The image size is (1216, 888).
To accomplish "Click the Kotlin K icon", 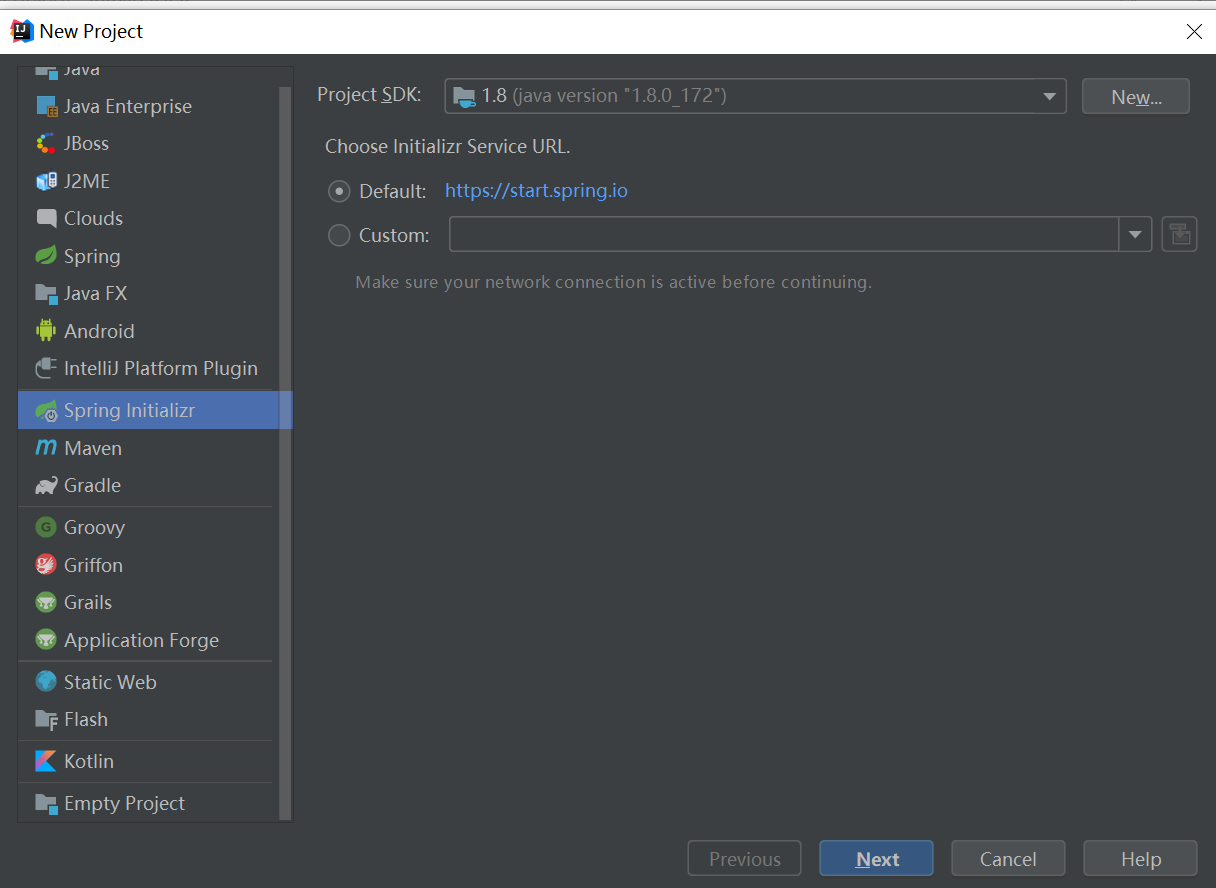I will 46,761.
